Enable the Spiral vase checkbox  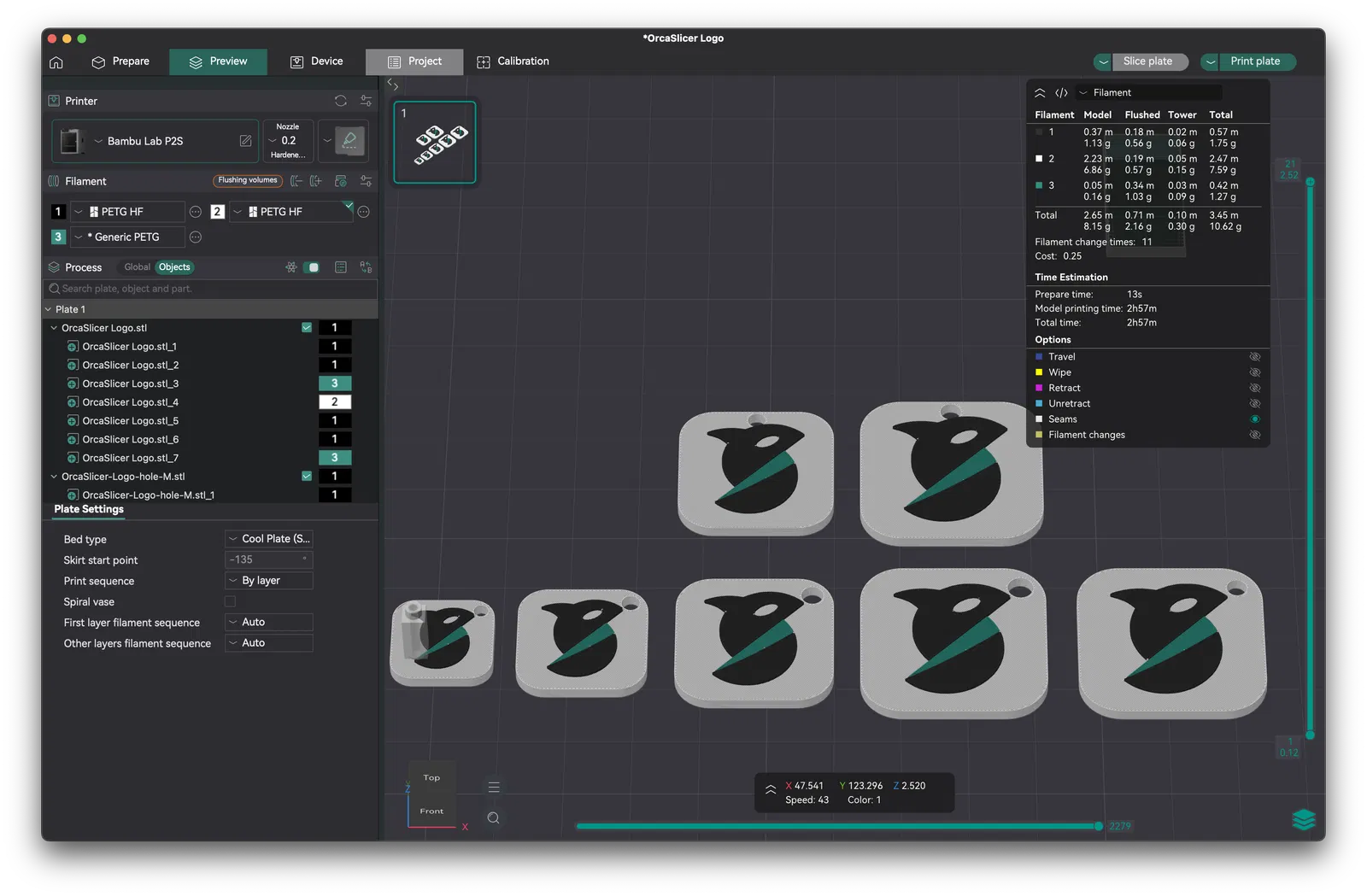pyautogui.click(x=230, y=602)
